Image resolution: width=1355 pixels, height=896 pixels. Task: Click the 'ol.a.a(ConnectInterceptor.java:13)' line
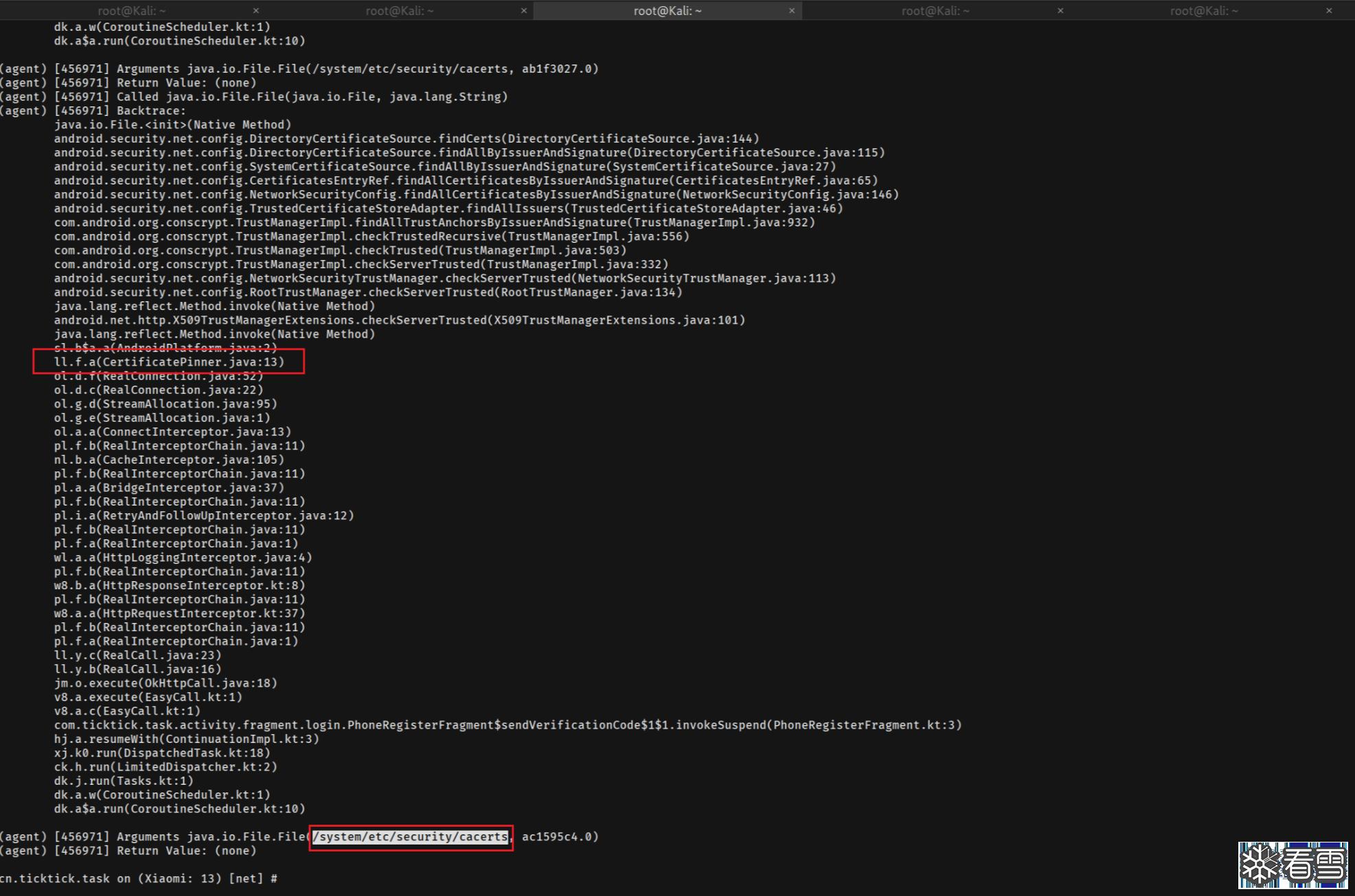tap(172, 432)
